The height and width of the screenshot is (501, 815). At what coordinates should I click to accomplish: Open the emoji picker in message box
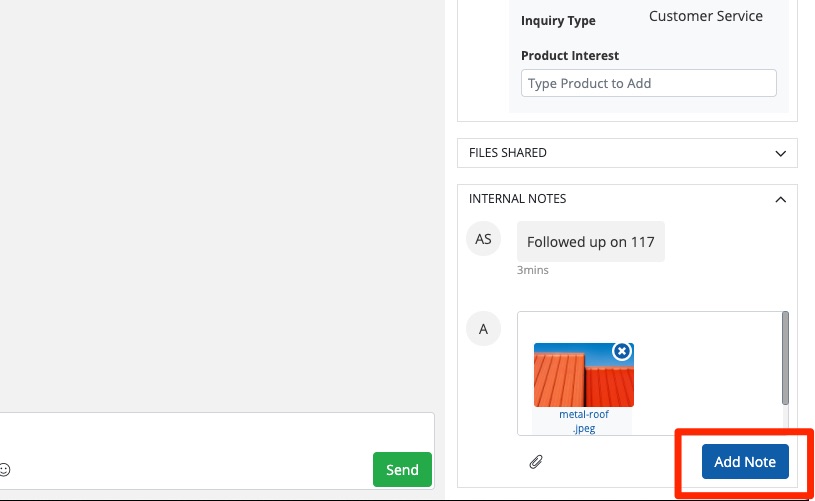coord(5,469)
